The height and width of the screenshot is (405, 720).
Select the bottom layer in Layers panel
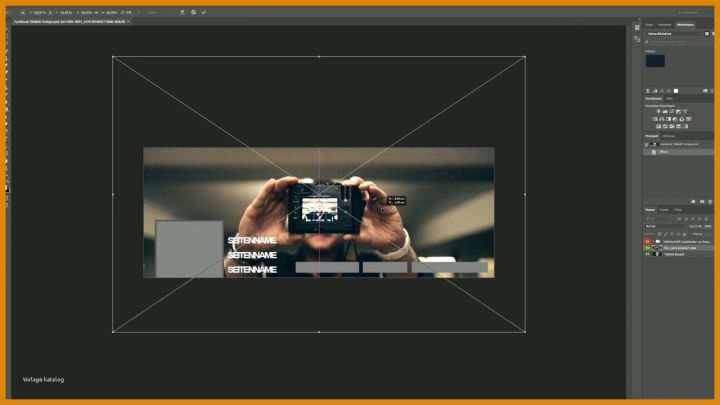click(678, 254)
